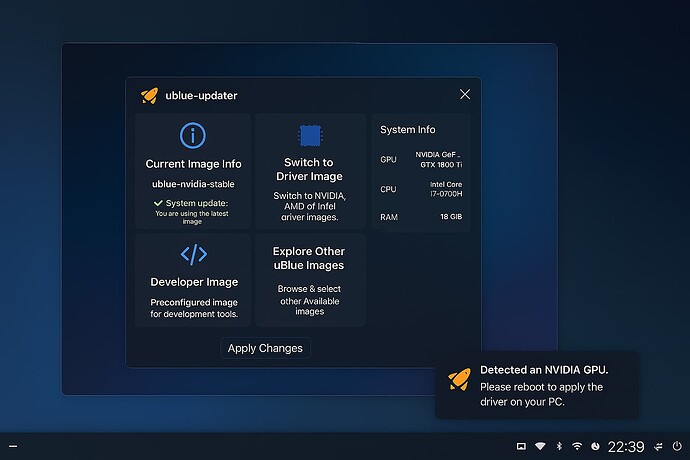This screenshot has height=460, width=690.
Task: Click the blue chip icon
Action: 310,136
